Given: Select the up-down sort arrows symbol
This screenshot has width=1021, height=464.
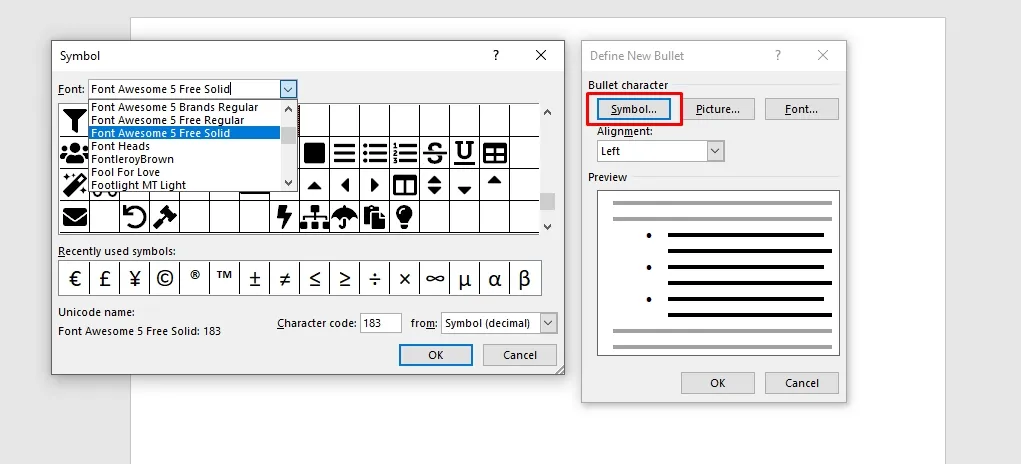Looking at the screenshot, I should click(434, 185).
